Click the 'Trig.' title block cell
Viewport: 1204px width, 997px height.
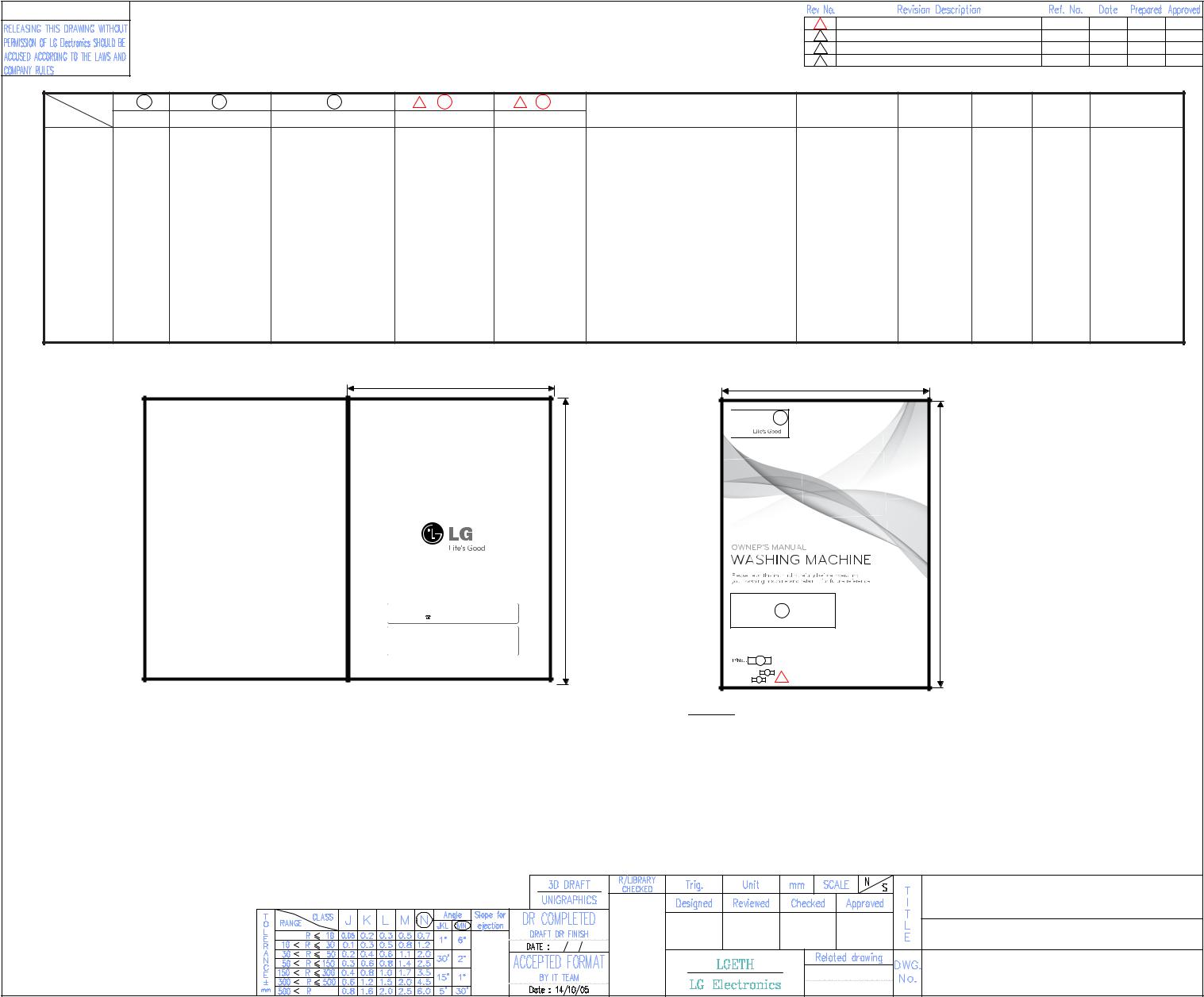(694, 884)
